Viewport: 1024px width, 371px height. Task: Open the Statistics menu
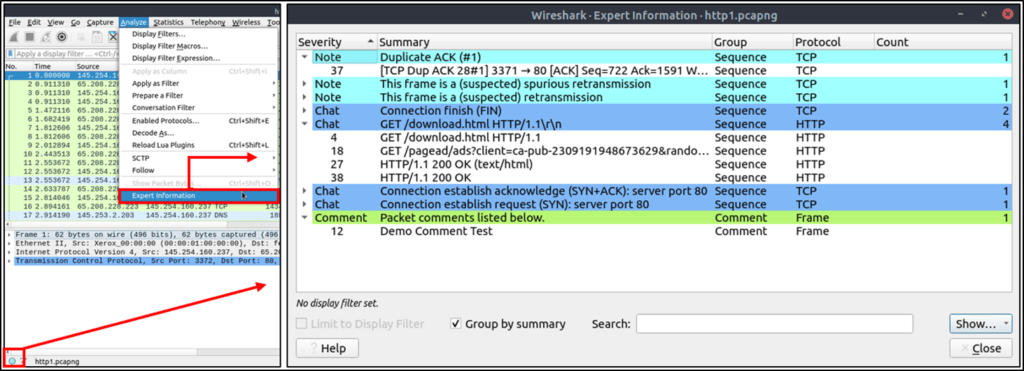tap(168, 22)
